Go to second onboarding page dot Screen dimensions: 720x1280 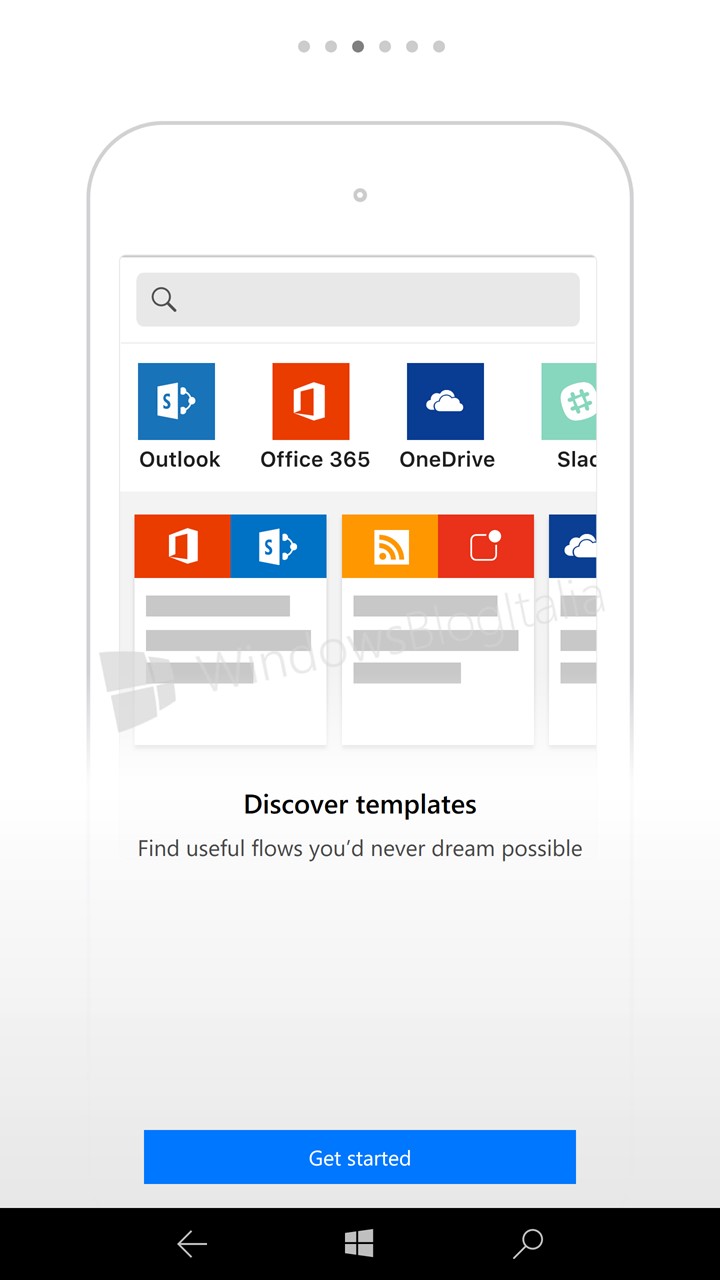click(331, 46)
